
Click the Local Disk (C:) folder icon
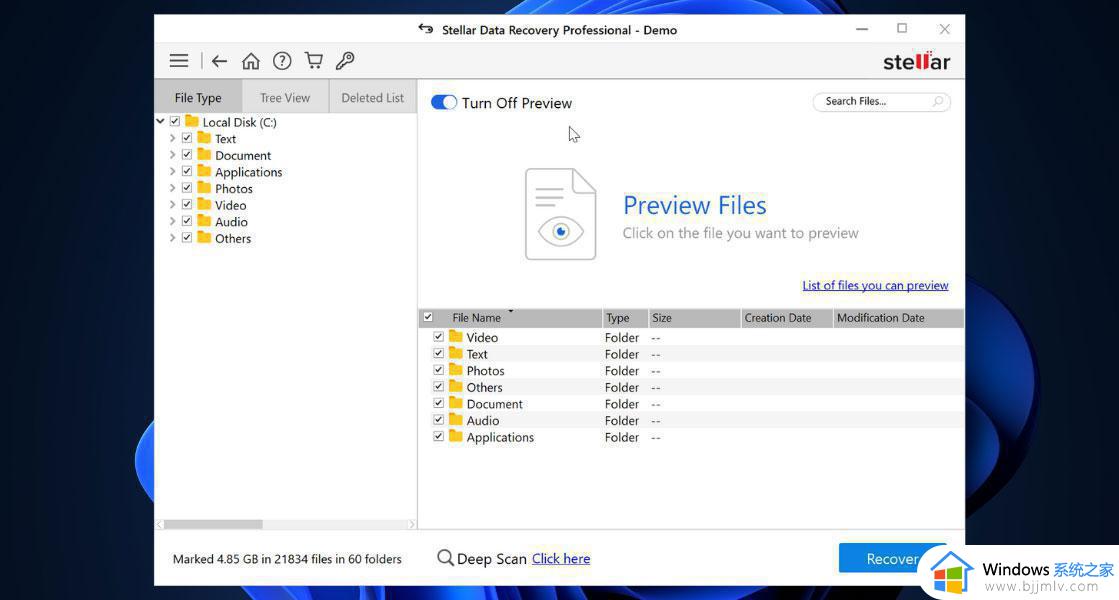(191, 121)
